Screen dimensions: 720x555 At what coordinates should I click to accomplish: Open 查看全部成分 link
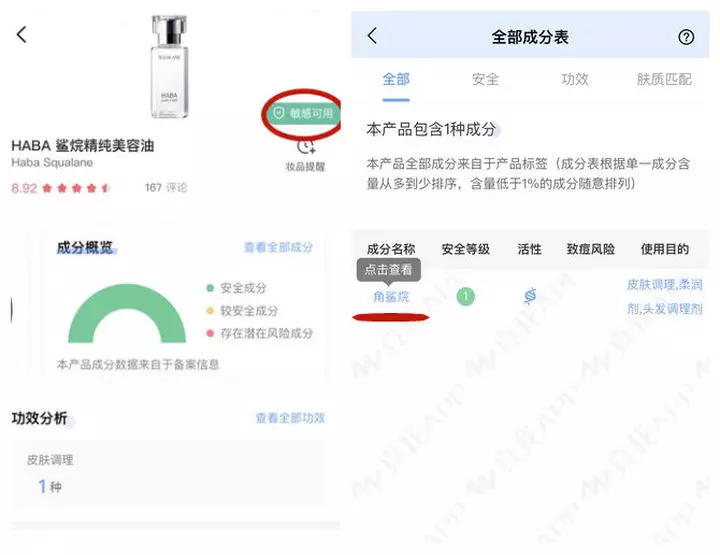278,247
